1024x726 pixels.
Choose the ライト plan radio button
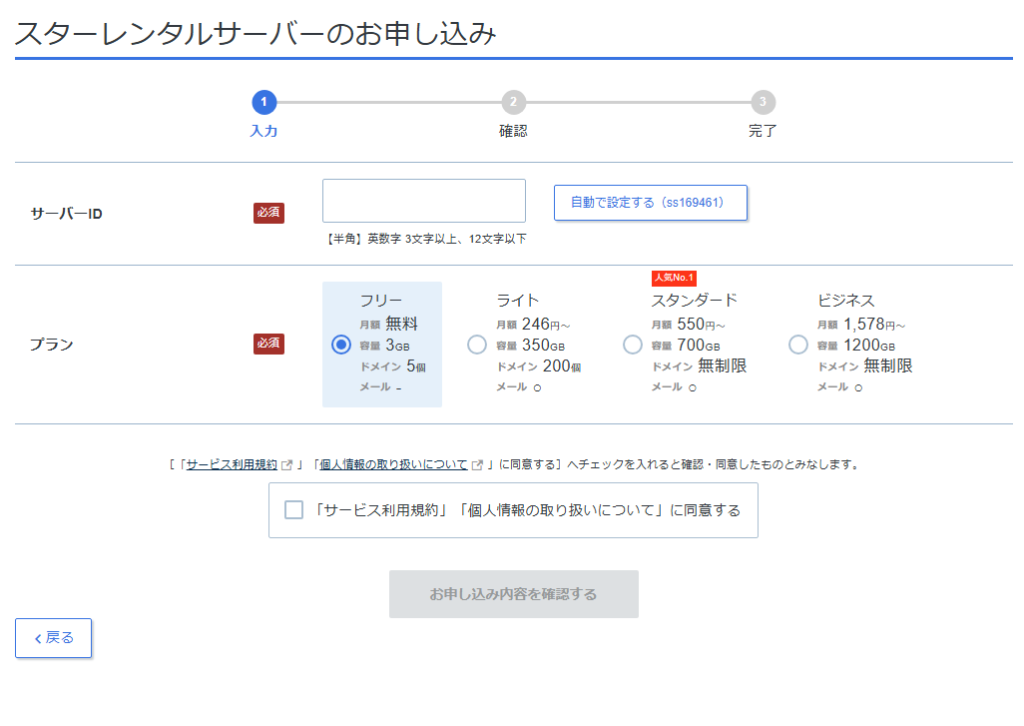point(477,344)
